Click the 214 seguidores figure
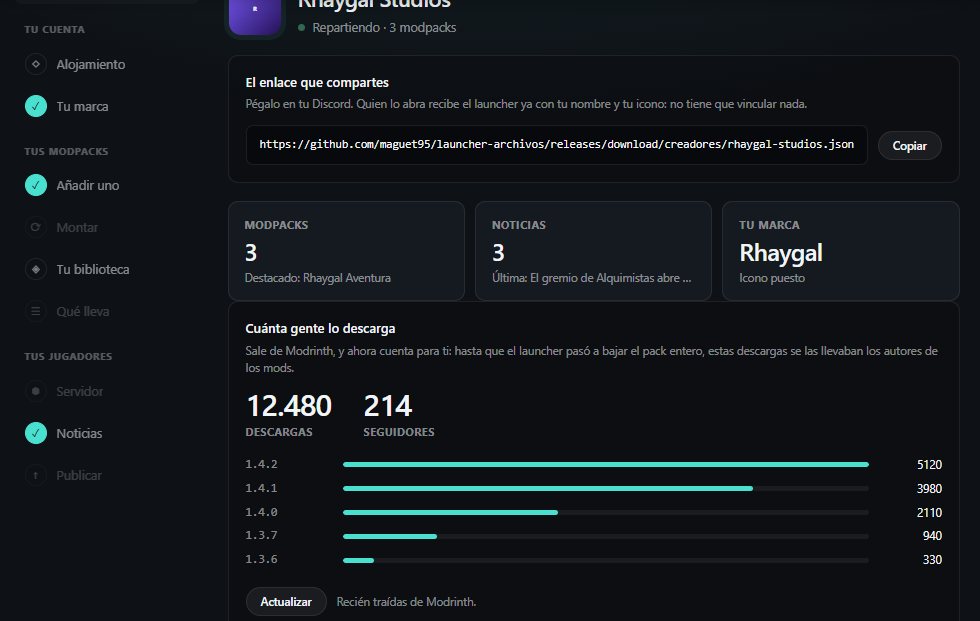 388,406
